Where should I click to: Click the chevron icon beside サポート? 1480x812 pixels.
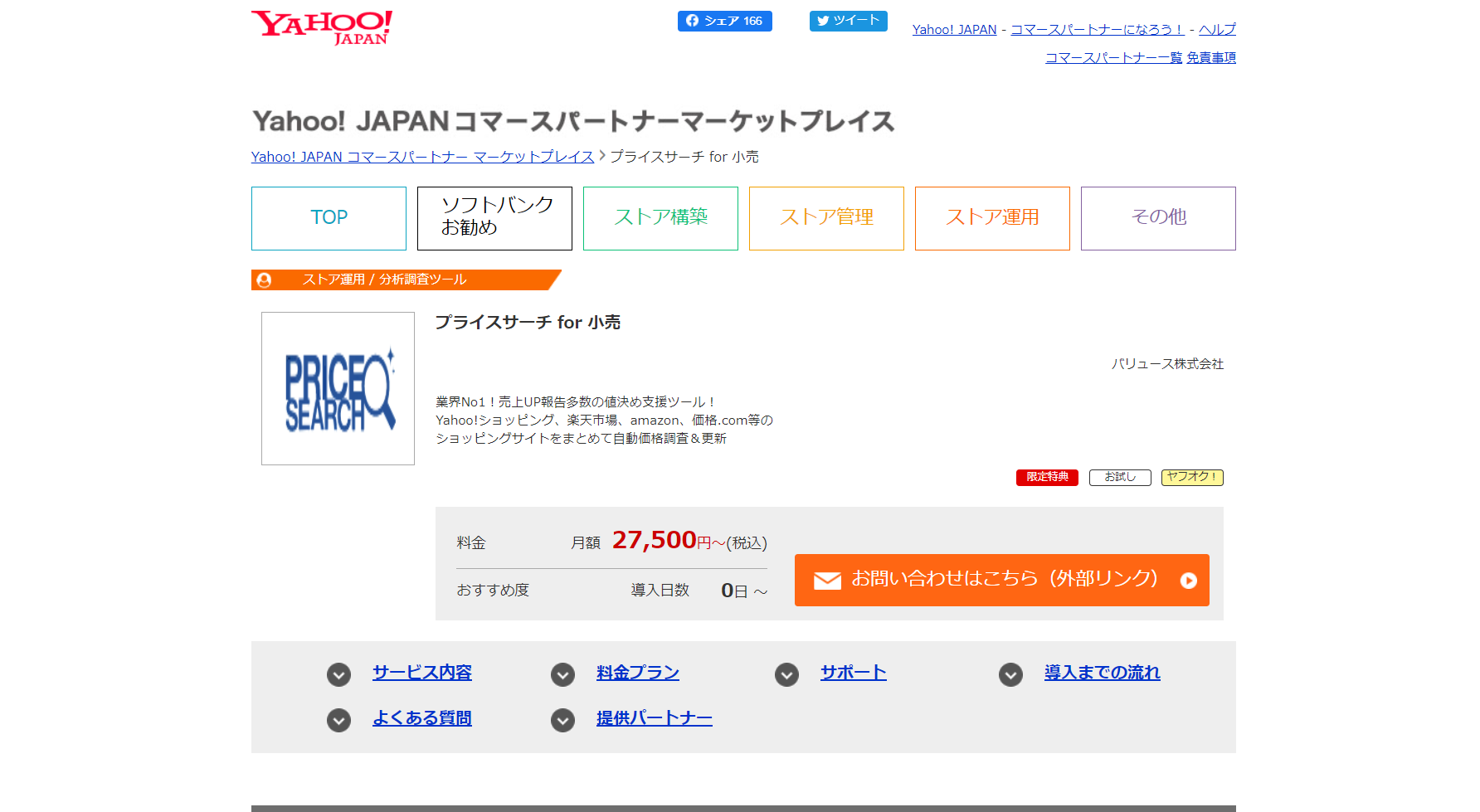point(786,674)
